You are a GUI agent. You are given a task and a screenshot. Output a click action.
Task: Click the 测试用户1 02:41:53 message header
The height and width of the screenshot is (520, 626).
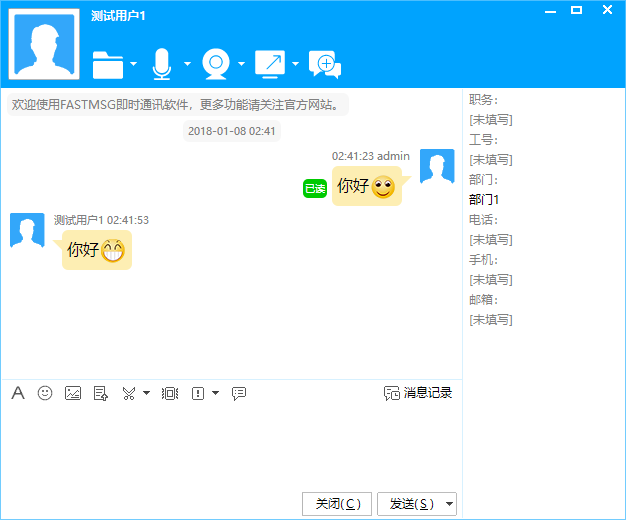tap(101, 220)
